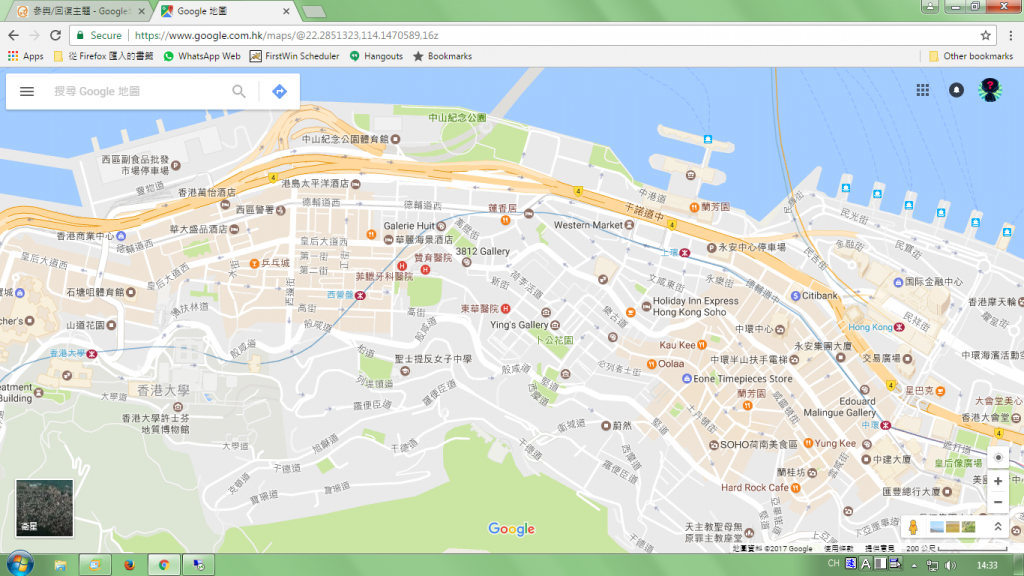Open Google notifications bell
1024x576 pixels.
click(956, 90)
